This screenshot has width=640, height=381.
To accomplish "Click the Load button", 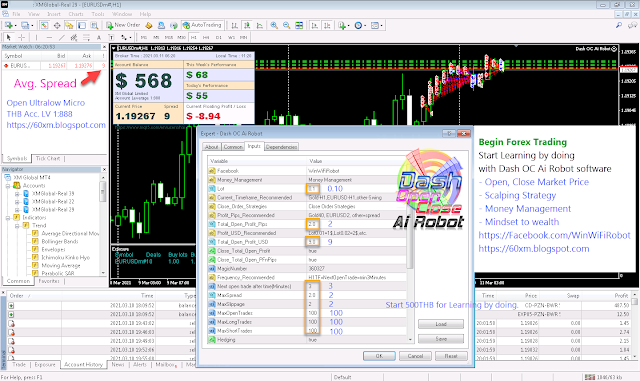I will tap(441, 324).
